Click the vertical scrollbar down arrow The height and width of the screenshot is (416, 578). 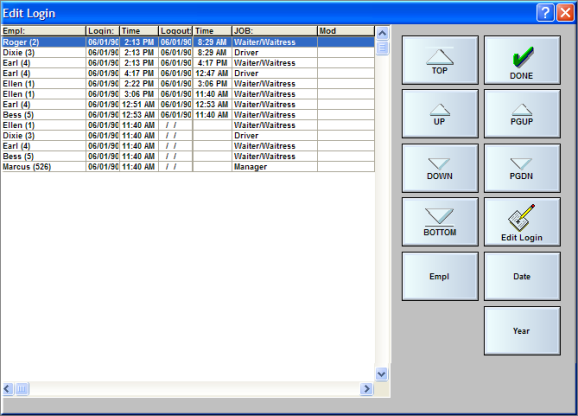click(382, 374)
